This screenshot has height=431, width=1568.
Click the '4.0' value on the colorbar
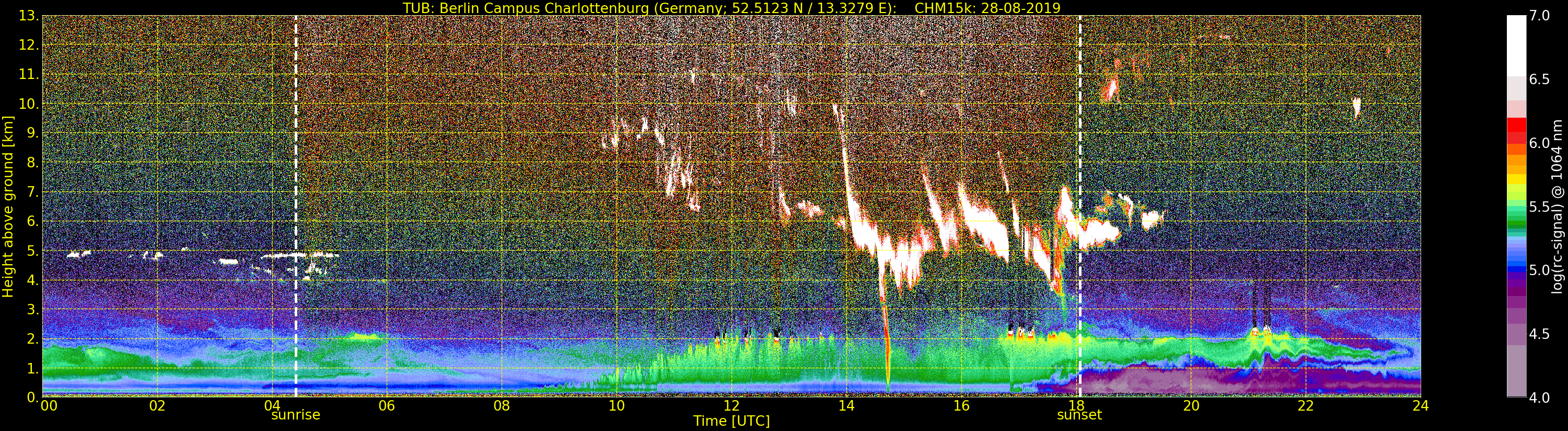tap(1539, 398)
